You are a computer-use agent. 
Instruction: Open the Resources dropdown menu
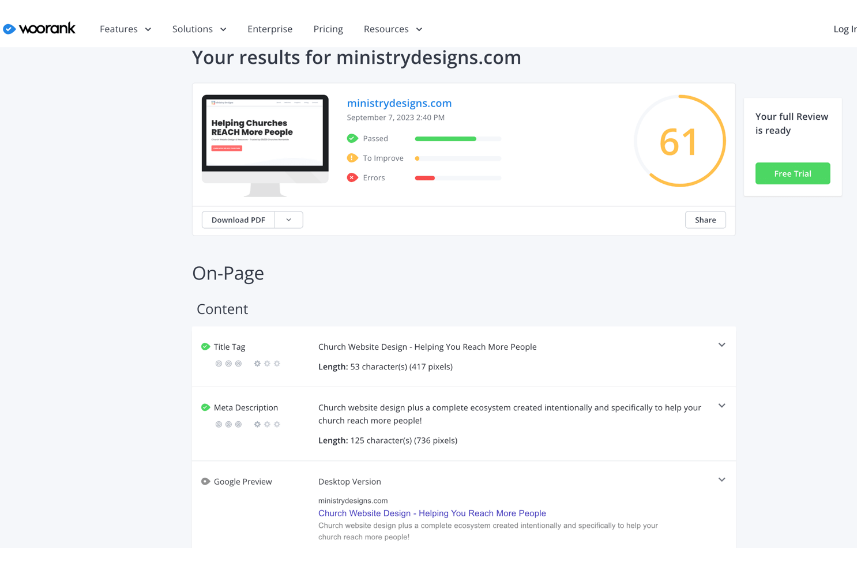coord(392,29)
